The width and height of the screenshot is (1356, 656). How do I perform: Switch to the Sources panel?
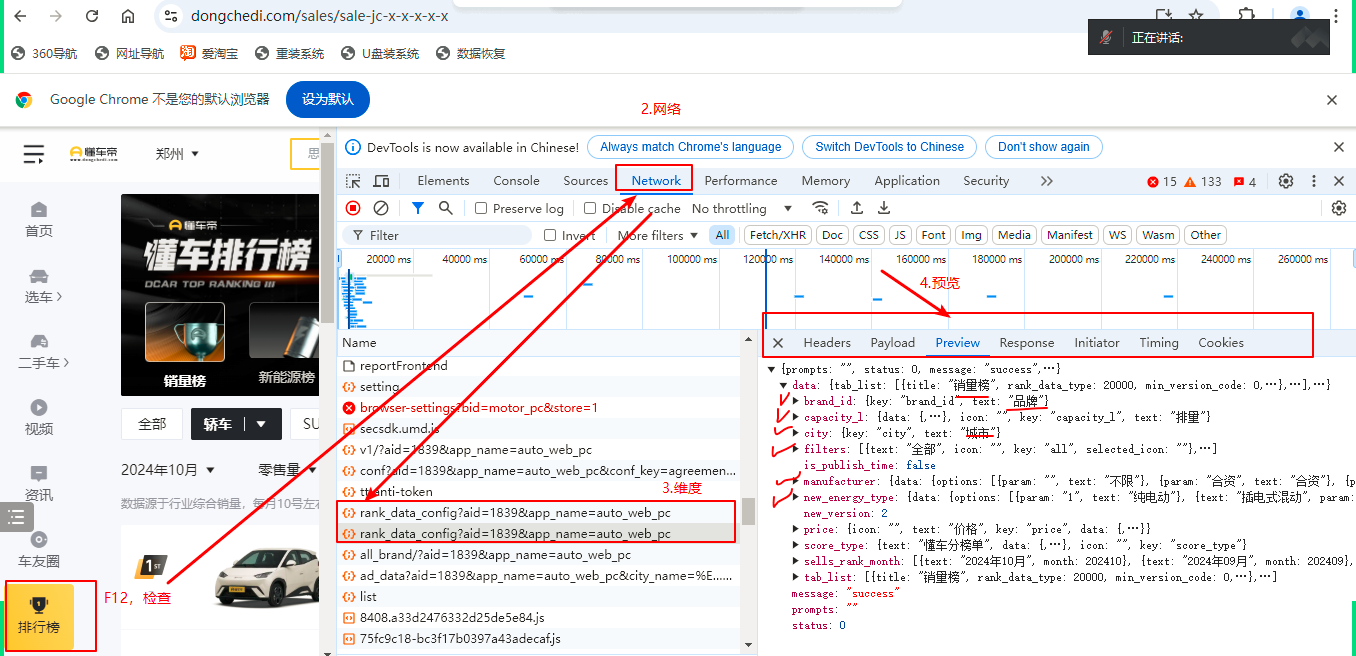(586, 181)
